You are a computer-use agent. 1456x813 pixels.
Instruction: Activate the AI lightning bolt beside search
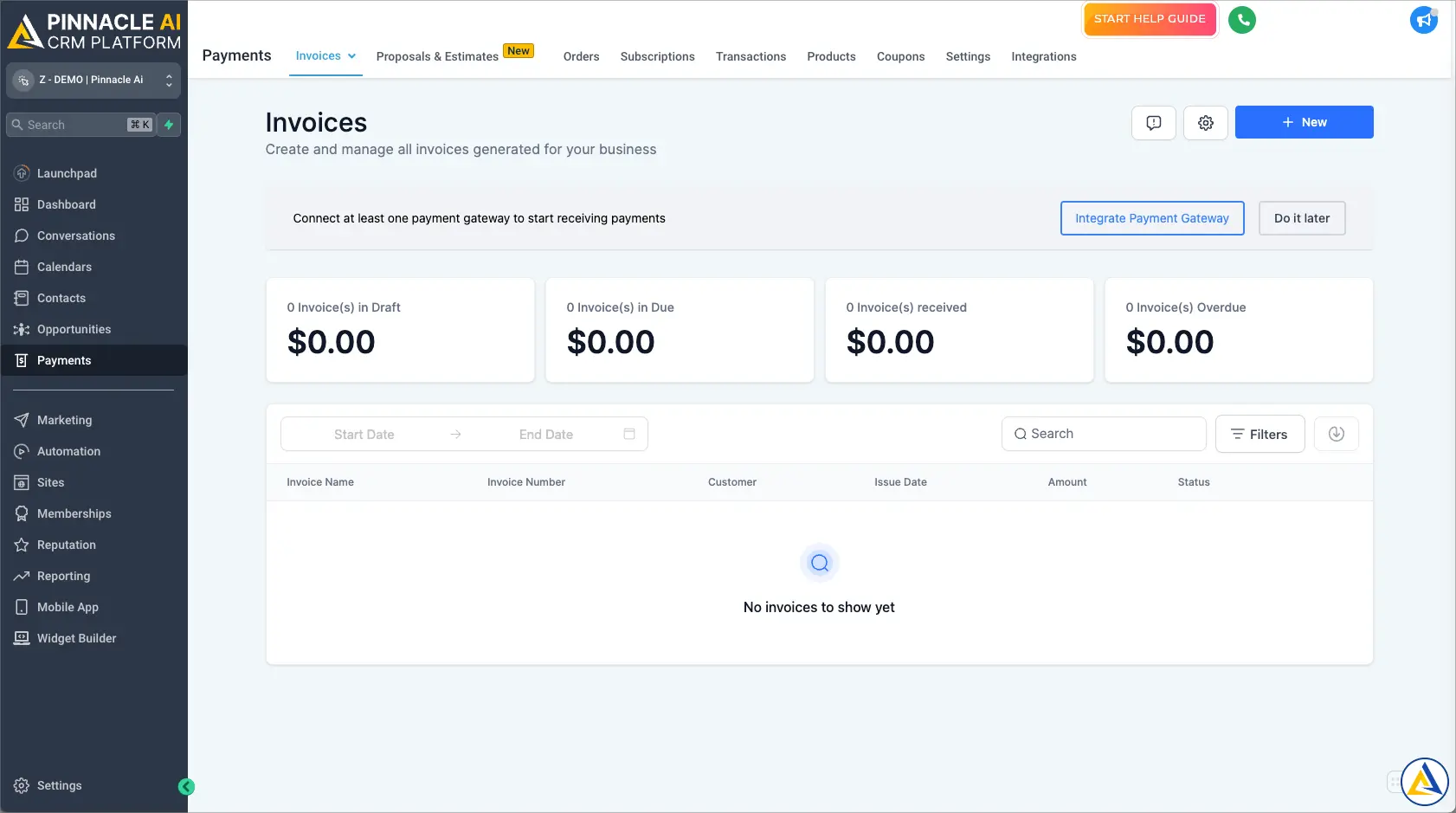[x=169, y=124]
